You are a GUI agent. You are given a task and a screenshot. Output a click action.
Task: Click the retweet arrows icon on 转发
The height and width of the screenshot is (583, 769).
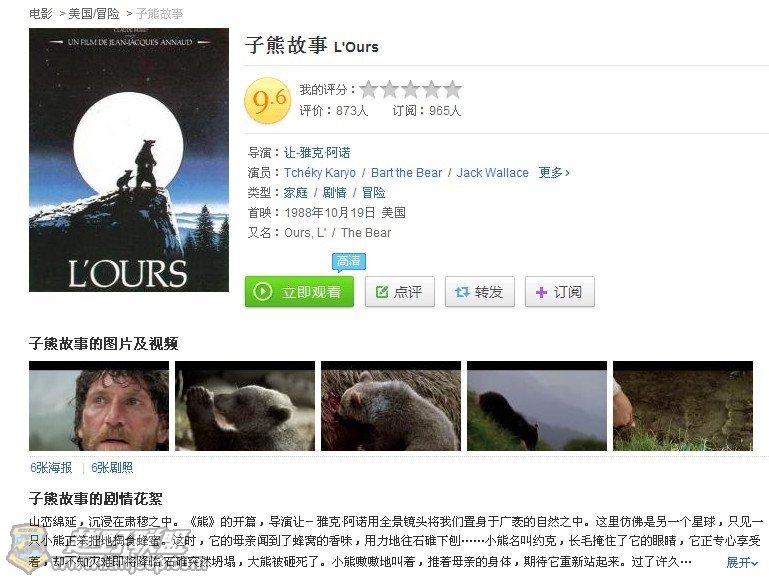(462, 292)
